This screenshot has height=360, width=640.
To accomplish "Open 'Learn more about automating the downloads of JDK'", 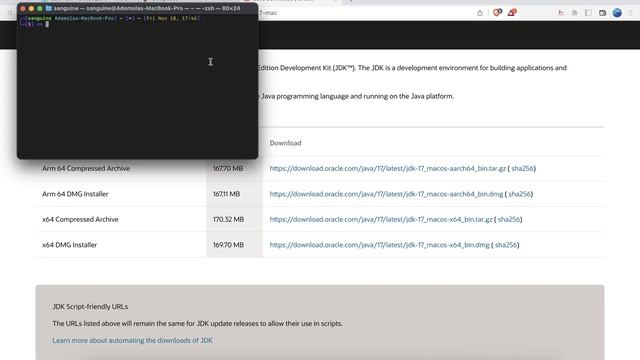I will 132,340.
